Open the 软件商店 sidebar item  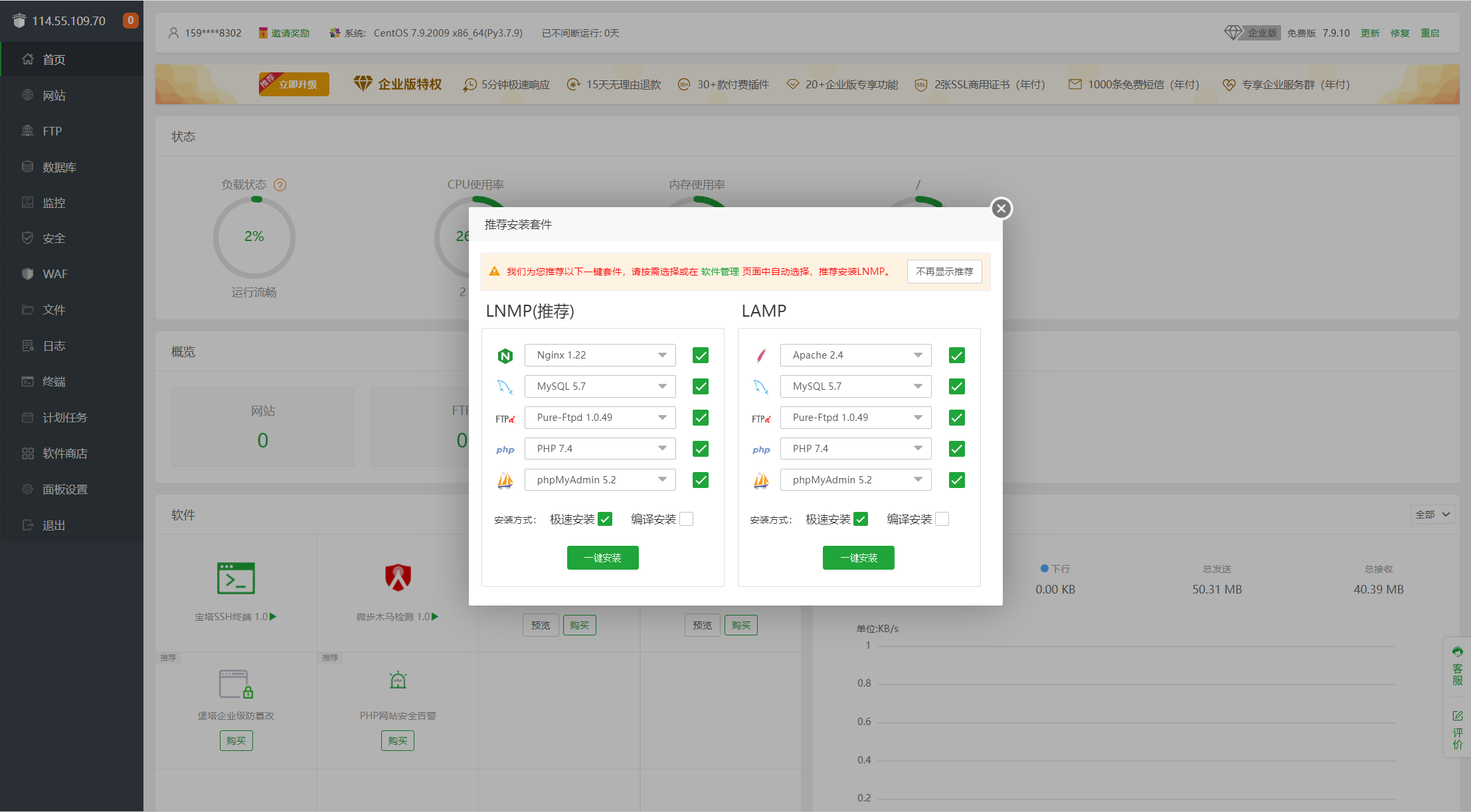tap(72, 453)
